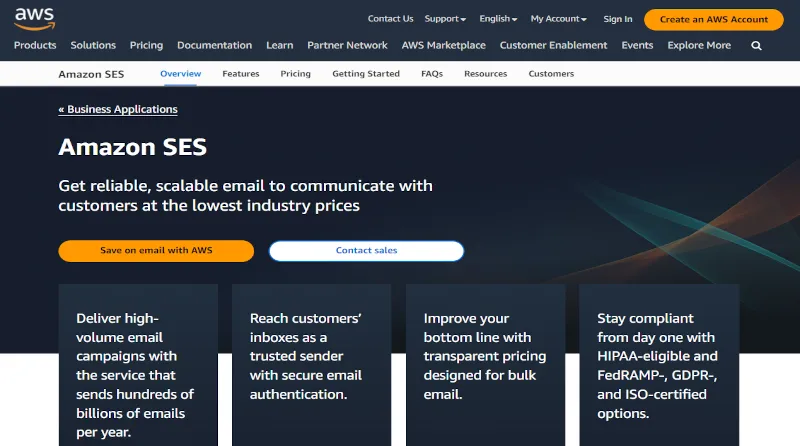Screen dimensions: 800x446
Task: Click Save on email with AWS button
Action: click(x=156, y=251)
